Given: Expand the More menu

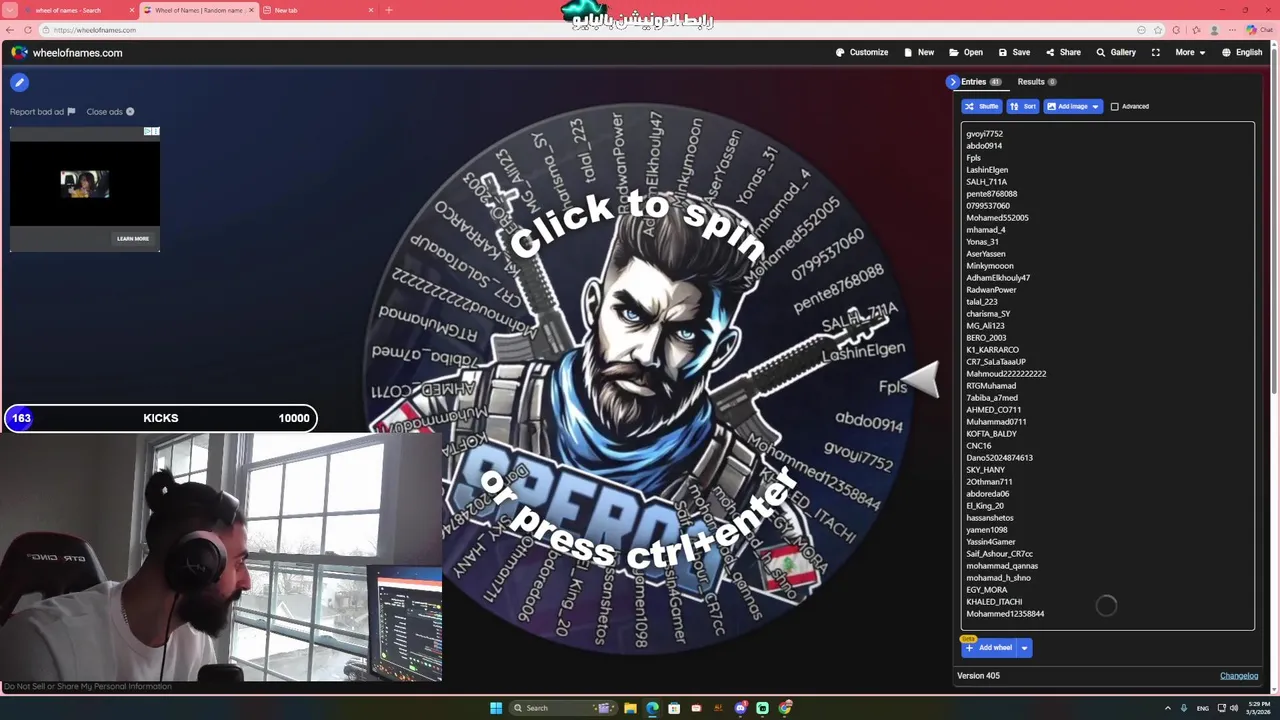Looking at the screenshot, I should (x=1190, y=52).
